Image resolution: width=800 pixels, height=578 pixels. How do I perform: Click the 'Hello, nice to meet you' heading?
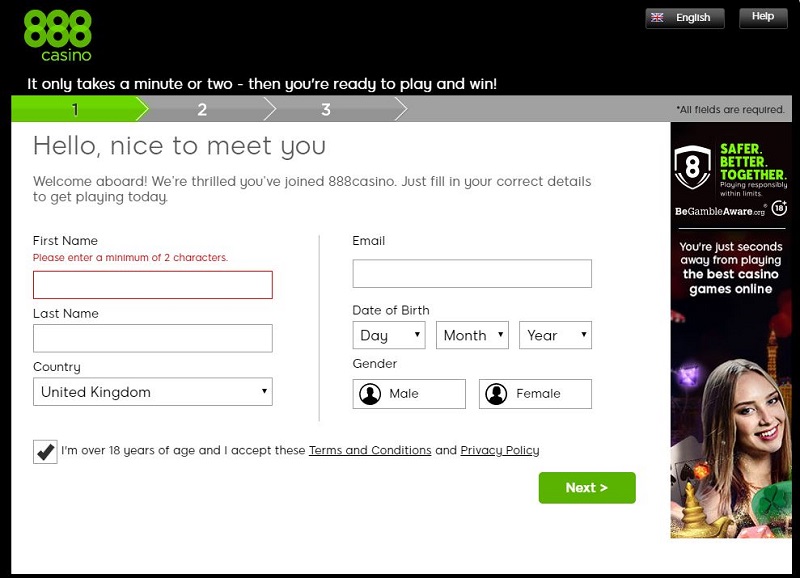(179, 146)
